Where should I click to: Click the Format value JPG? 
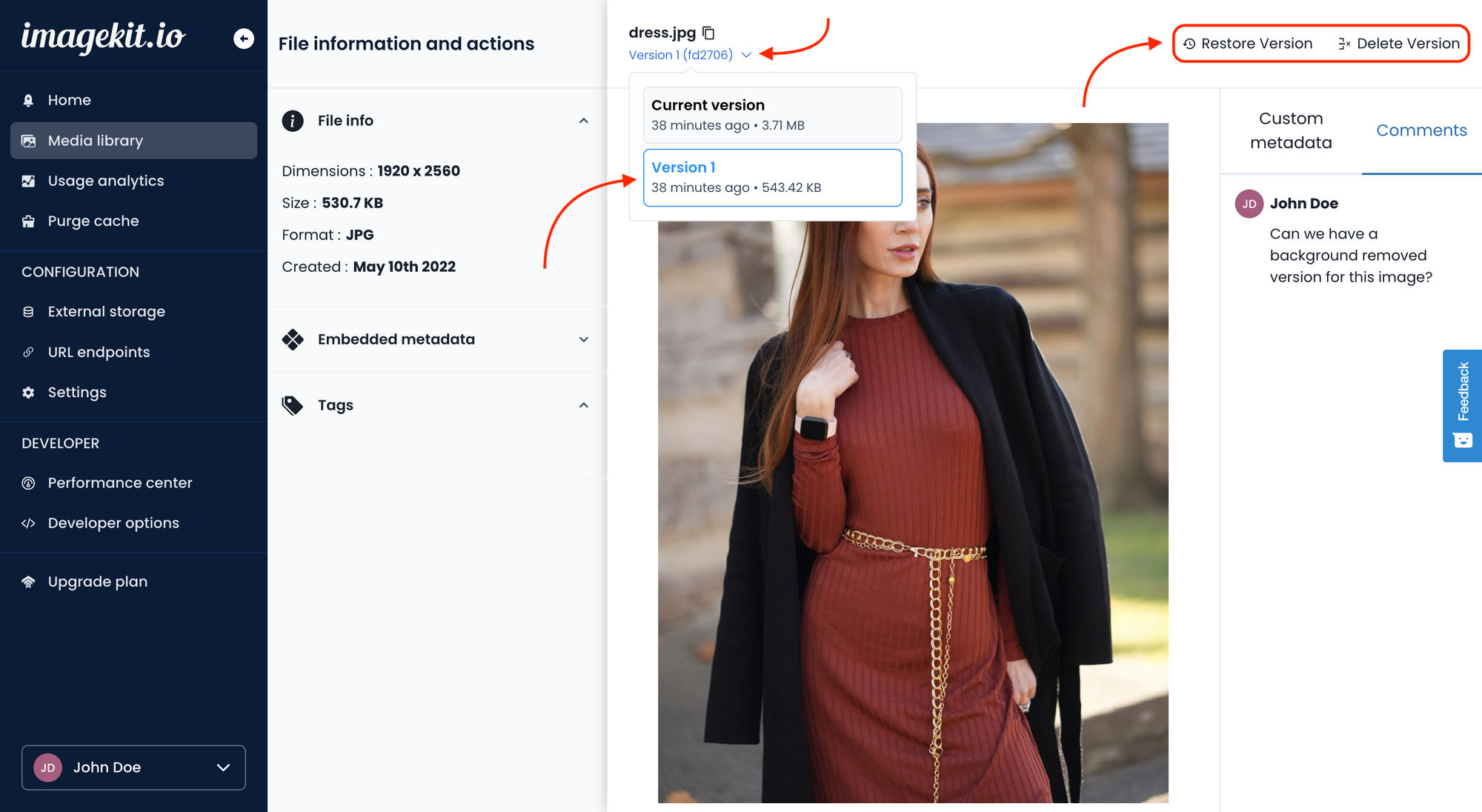360,235
